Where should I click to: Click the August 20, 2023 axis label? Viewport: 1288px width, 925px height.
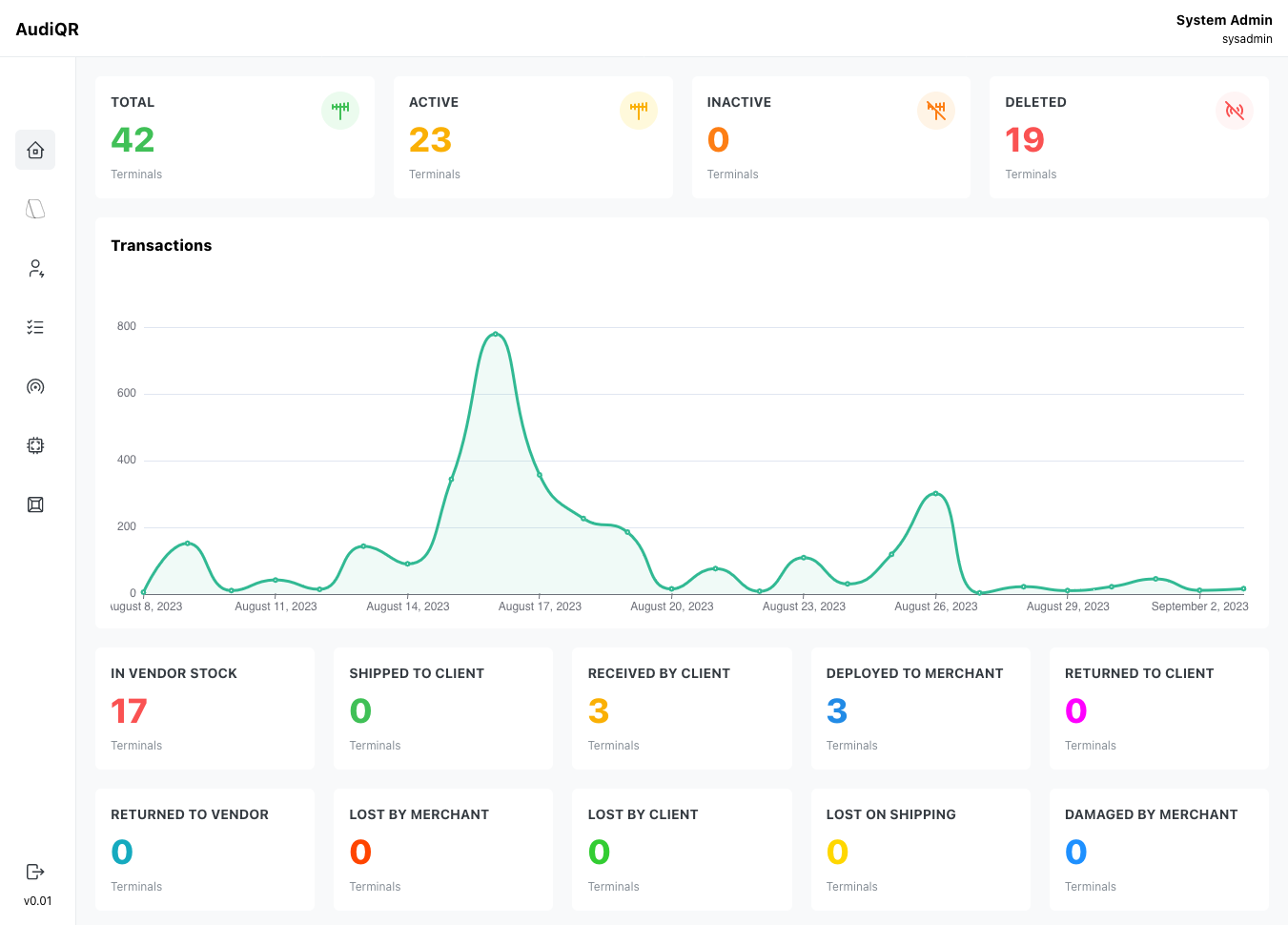tap(672, 606)
